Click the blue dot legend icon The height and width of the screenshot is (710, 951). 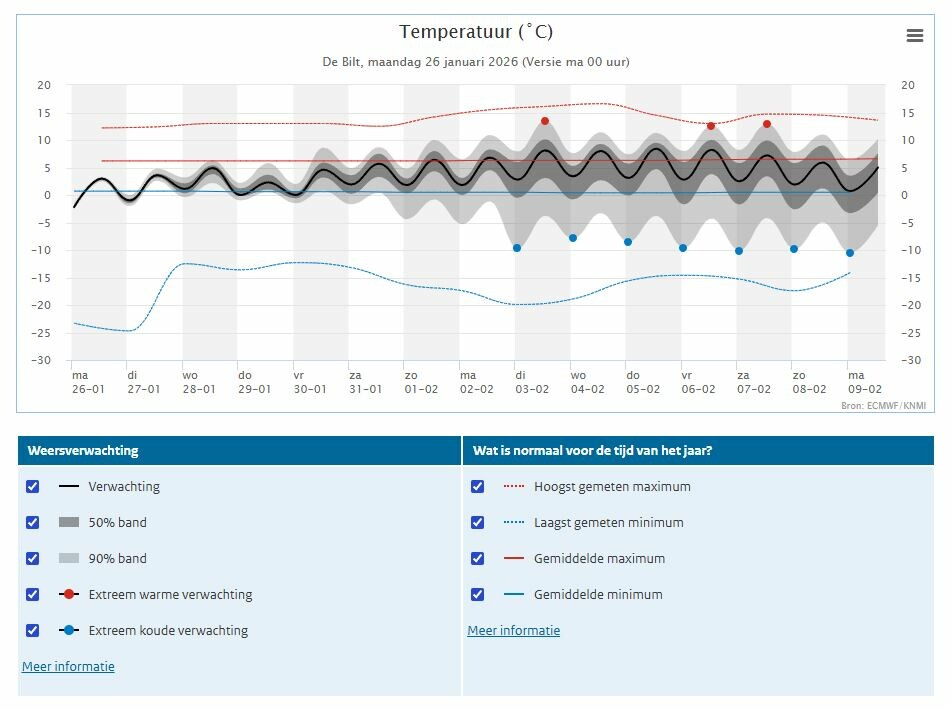coord(69,630)
